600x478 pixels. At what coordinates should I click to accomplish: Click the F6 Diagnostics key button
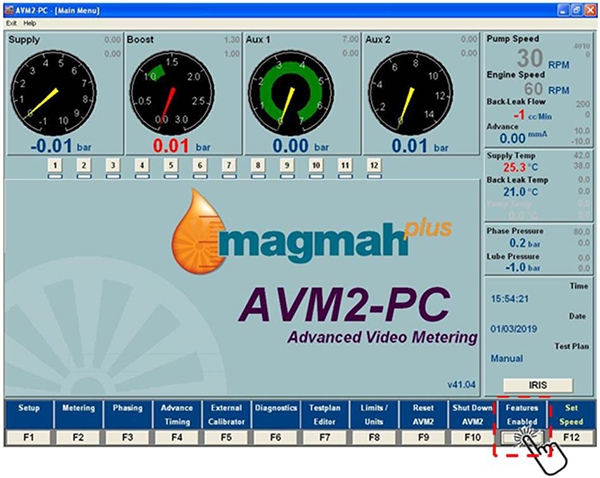276,437
